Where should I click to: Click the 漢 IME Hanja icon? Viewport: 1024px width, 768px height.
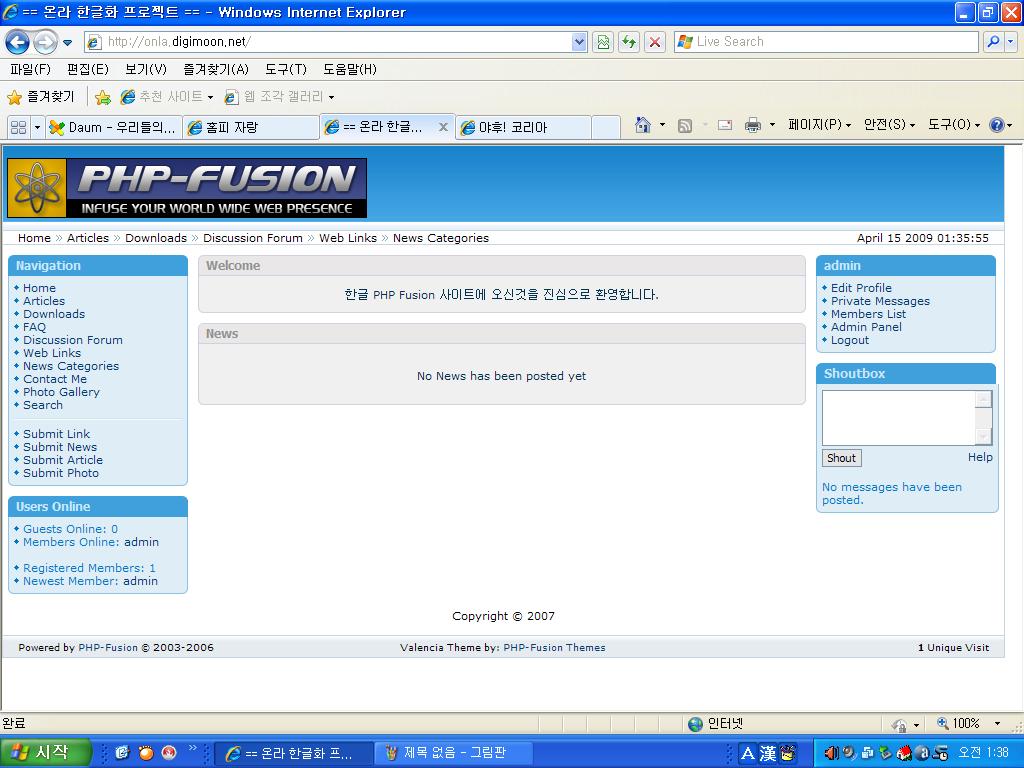(767, 754)
